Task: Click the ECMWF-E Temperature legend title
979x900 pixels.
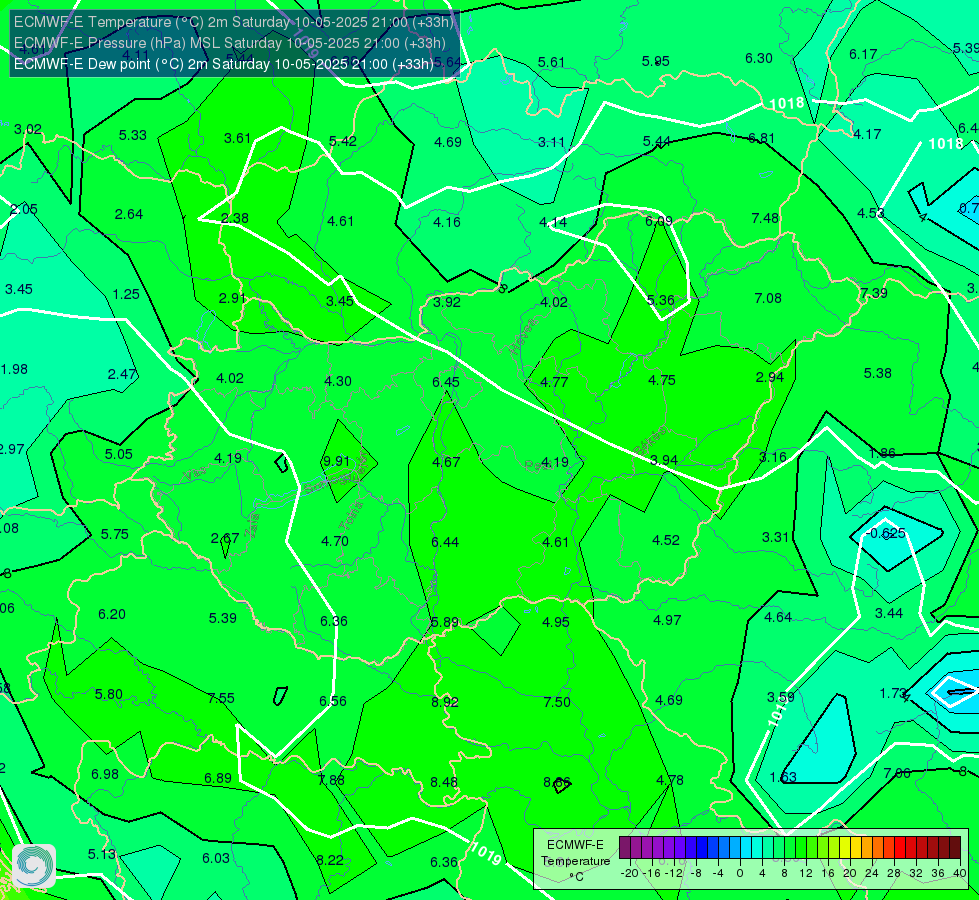Action: click(575, 861)
